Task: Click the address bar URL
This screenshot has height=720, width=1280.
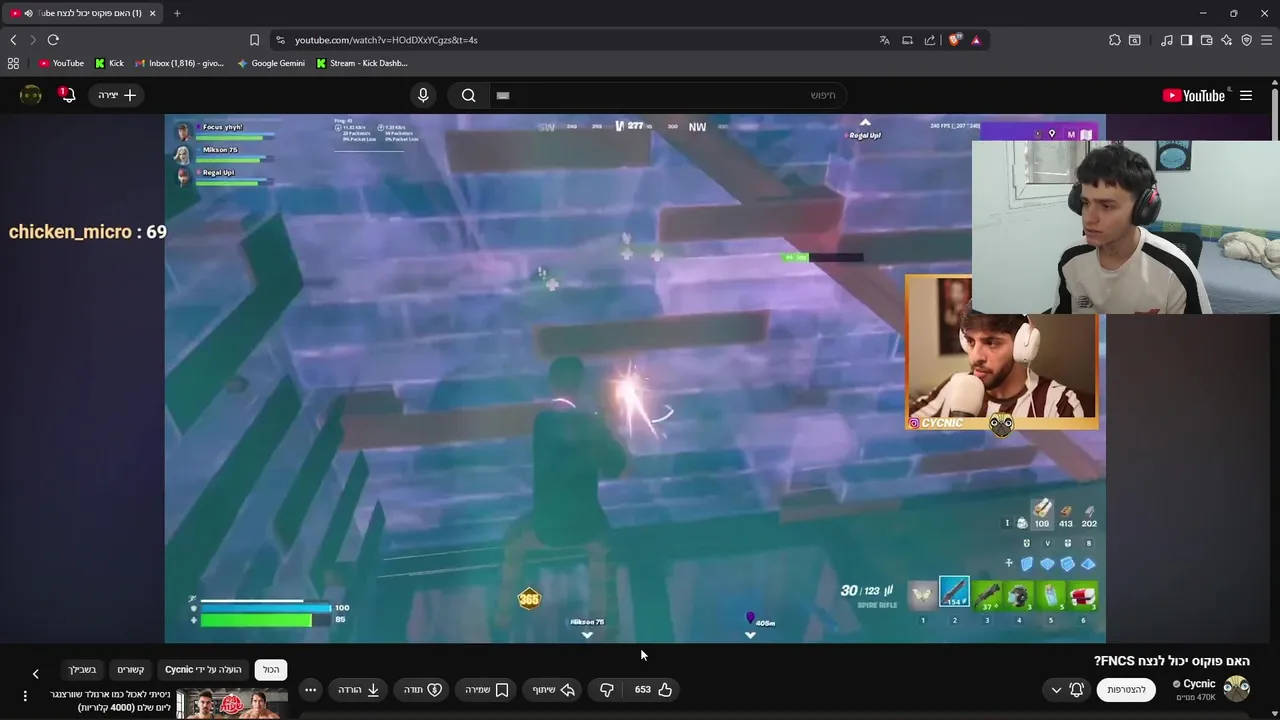Action: (386, 40)
